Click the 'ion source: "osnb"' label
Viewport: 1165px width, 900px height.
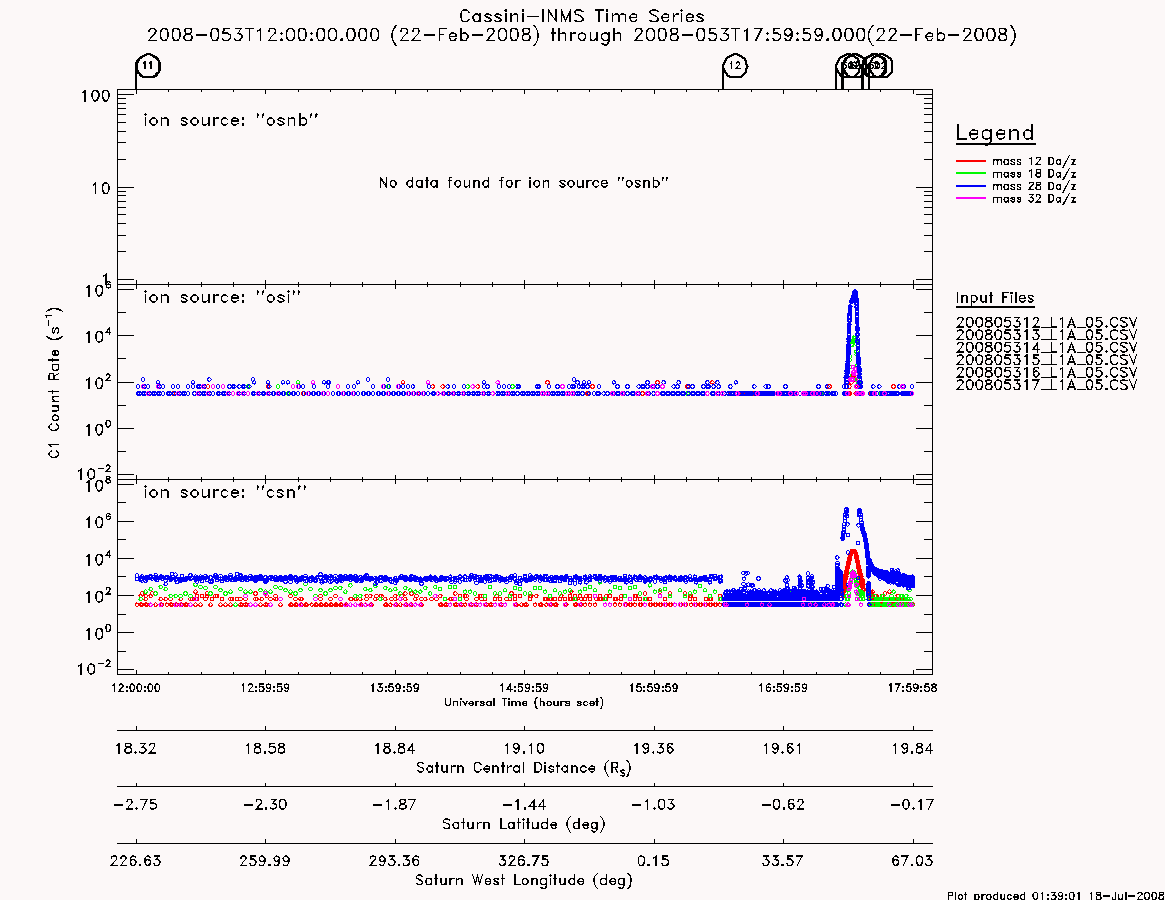coord(231,120)
